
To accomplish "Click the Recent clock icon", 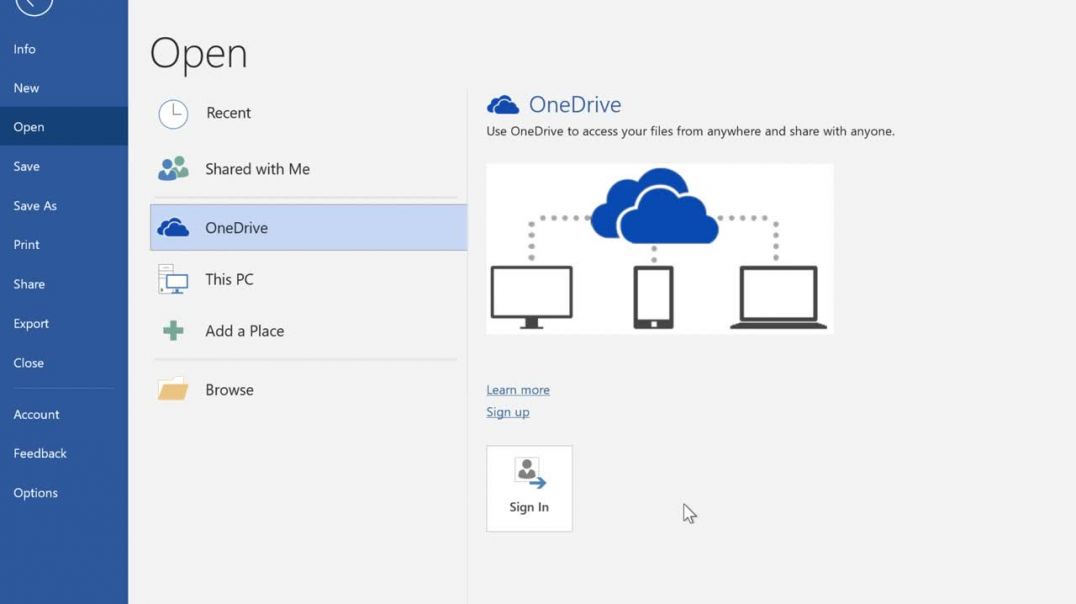I will click(x=173, y=114).
